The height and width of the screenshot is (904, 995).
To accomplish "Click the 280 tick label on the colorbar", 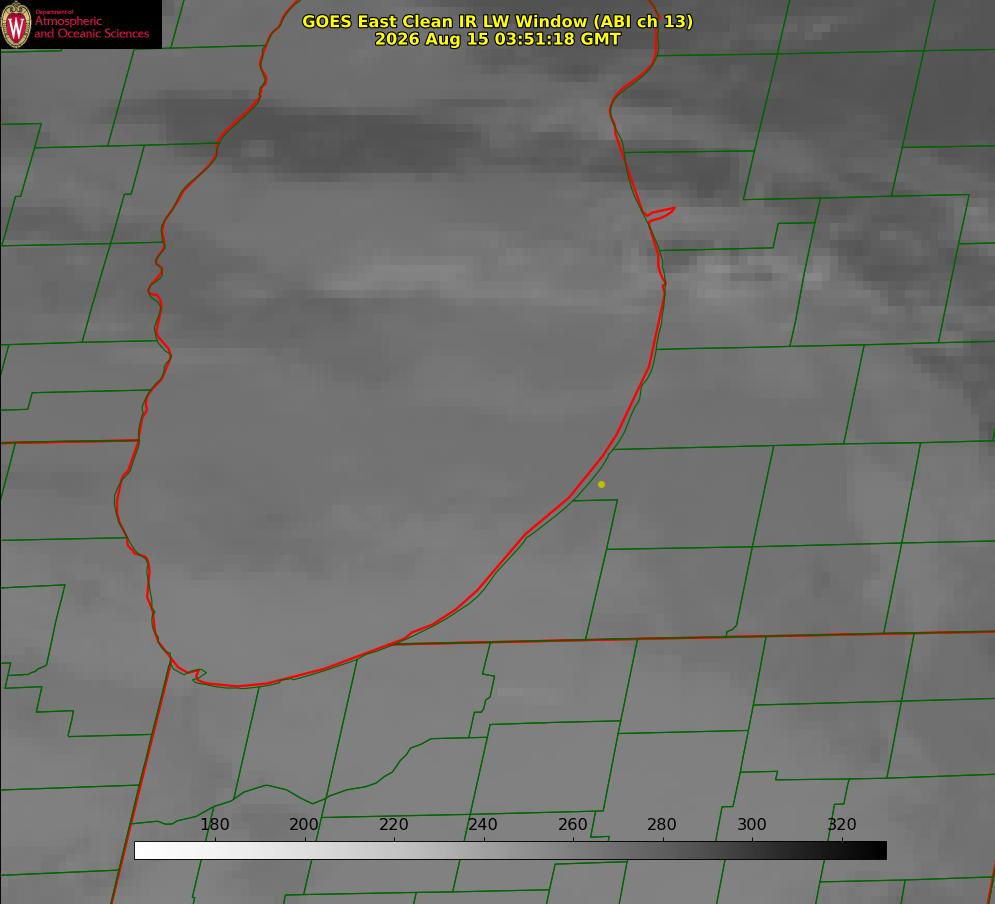I will pyautogui.click(x=662, y=824).
